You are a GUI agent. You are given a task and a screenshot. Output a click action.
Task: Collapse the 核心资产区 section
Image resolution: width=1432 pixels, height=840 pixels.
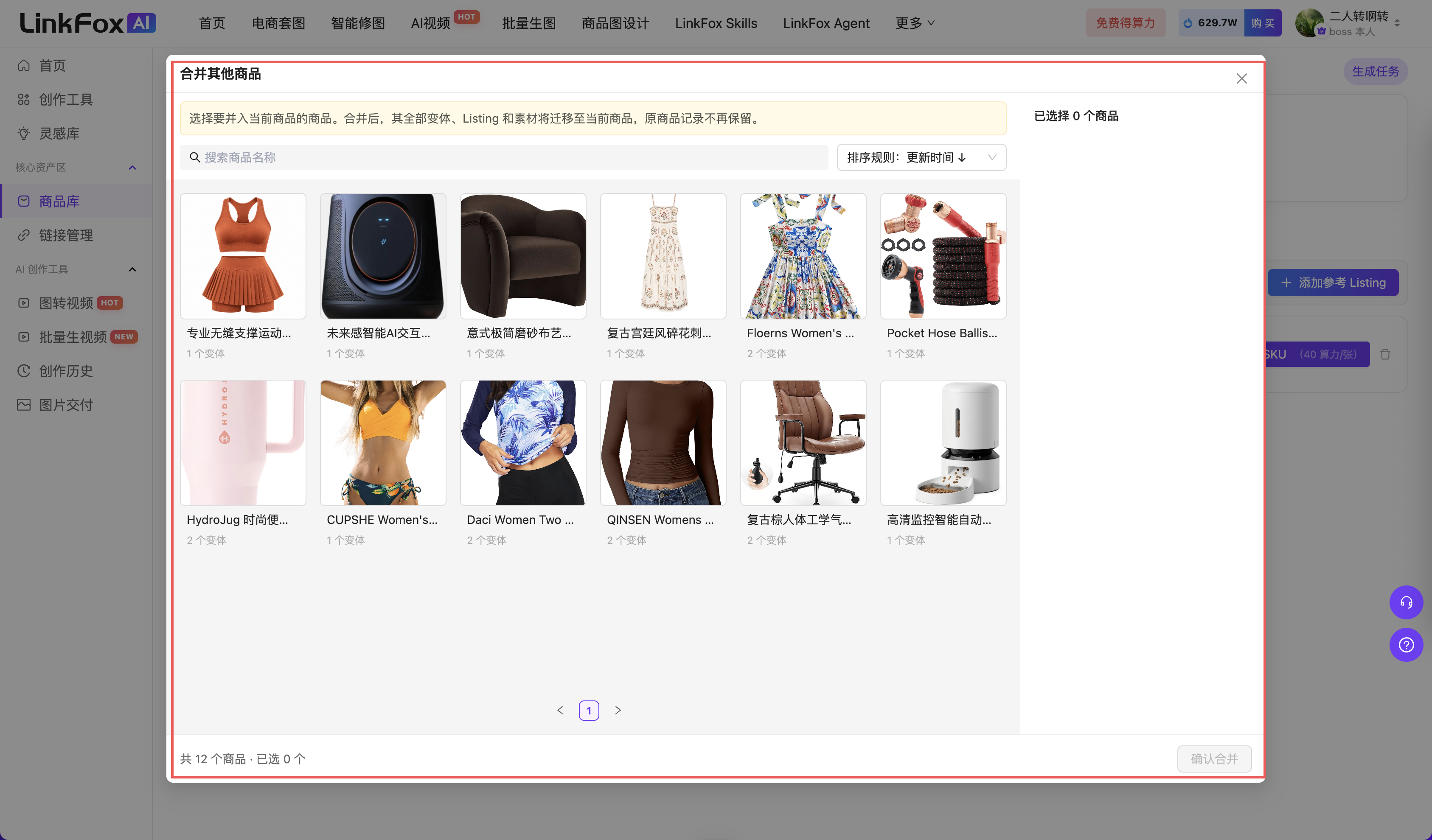pyautogui.click(x=132, y=167)
